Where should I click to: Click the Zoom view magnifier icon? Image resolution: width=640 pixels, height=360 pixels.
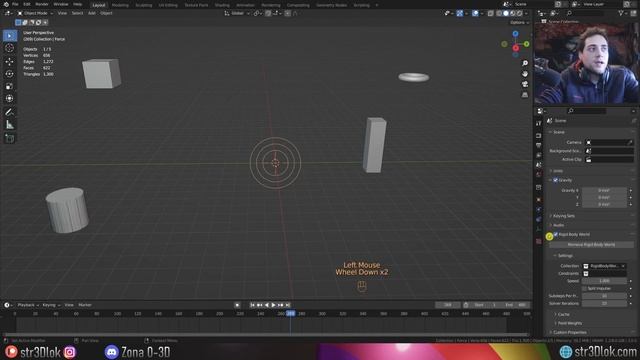(525, 63)
